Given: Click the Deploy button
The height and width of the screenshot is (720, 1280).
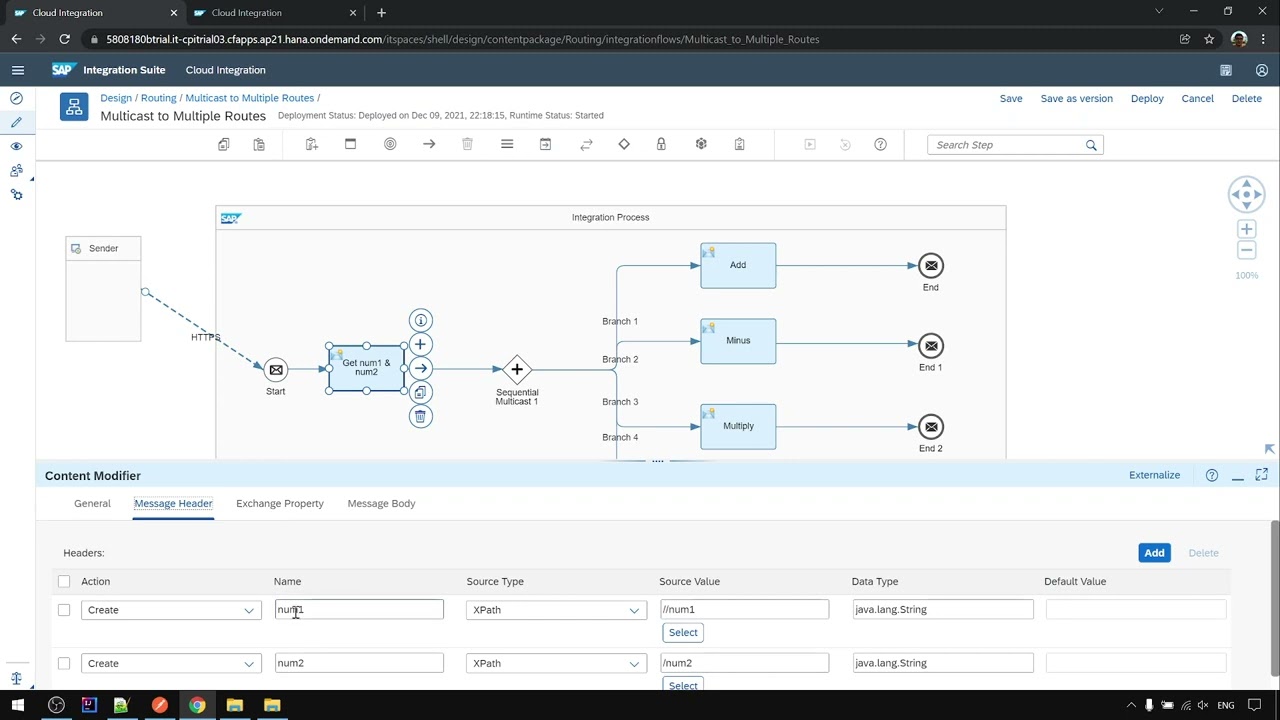Looking at the screenshot, I should pyautogui.click(x=1147, y=98).
